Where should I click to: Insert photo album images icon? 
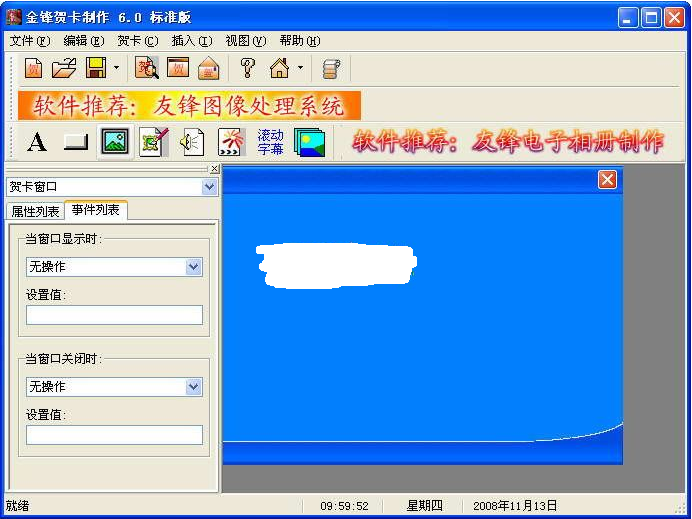(x=309, y=142)
